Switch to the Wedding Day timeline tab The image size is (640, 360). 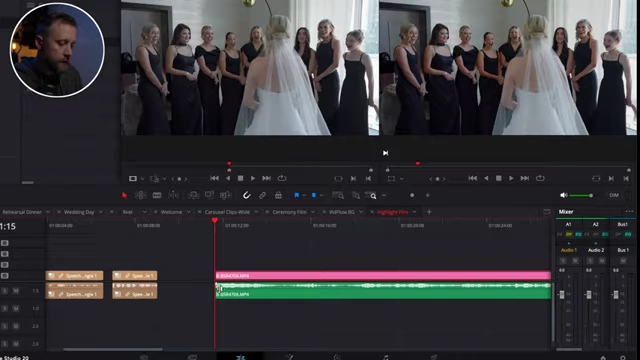pyautogui.click(x=79, y=212)
